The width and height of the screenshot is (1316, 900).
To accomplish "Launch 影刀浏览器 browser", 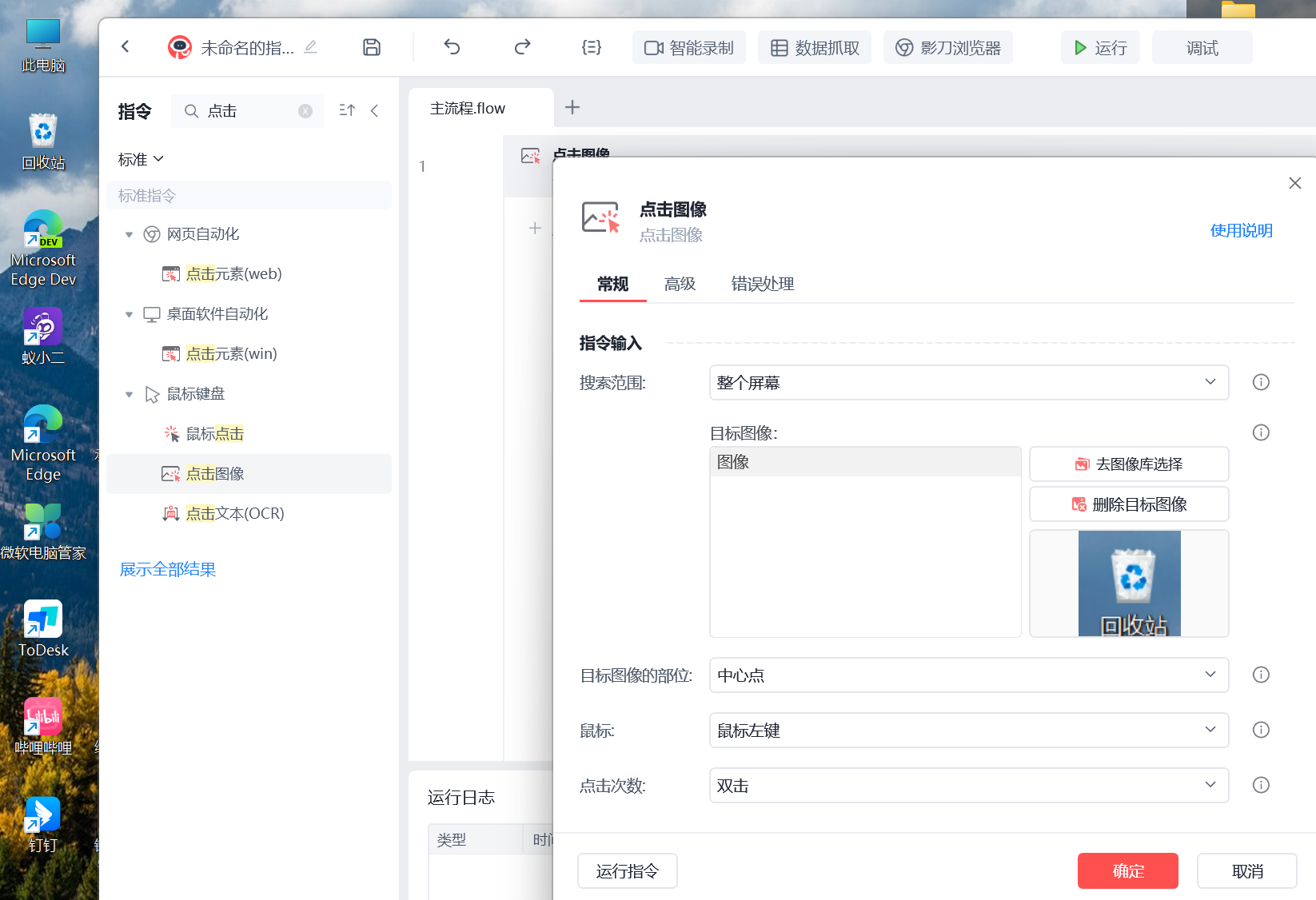I will point(948,48).
